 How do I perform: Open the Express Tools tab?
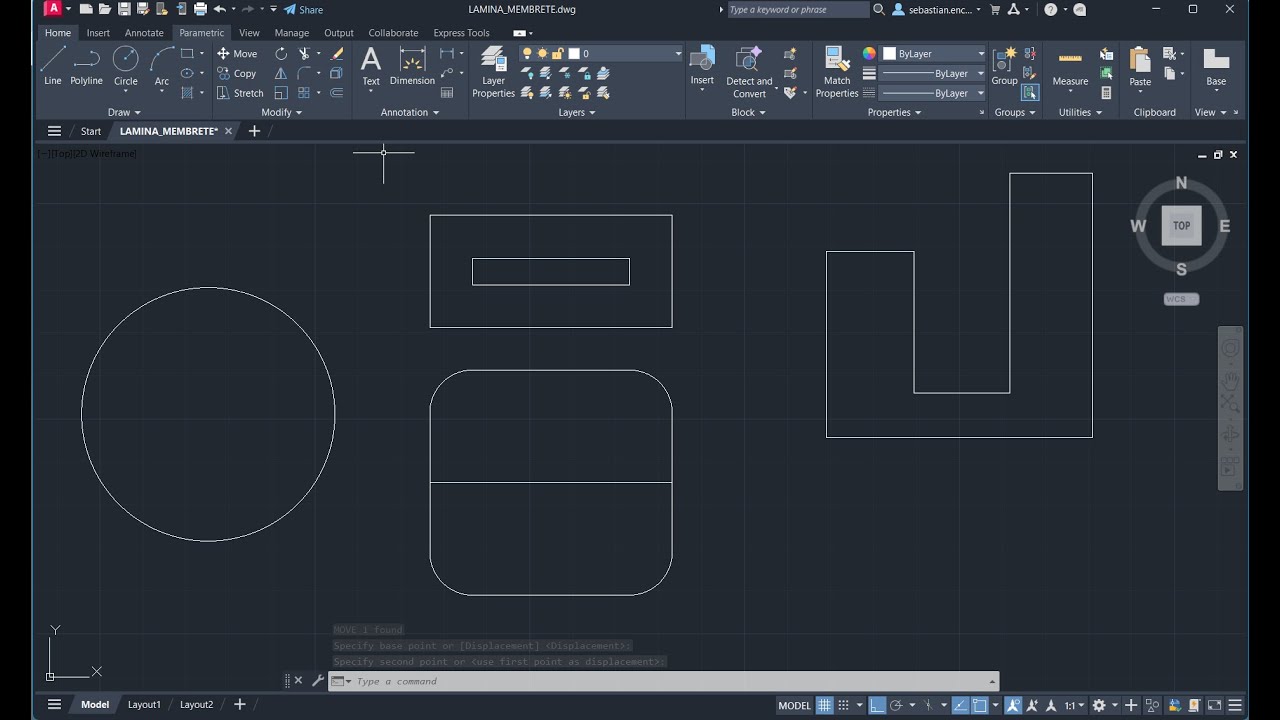[x=461, y=33]
